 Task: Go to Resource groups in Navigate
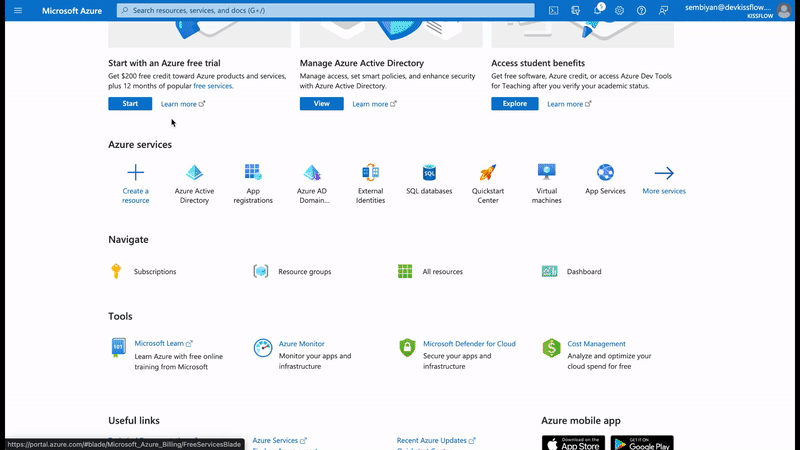(305, 271)
